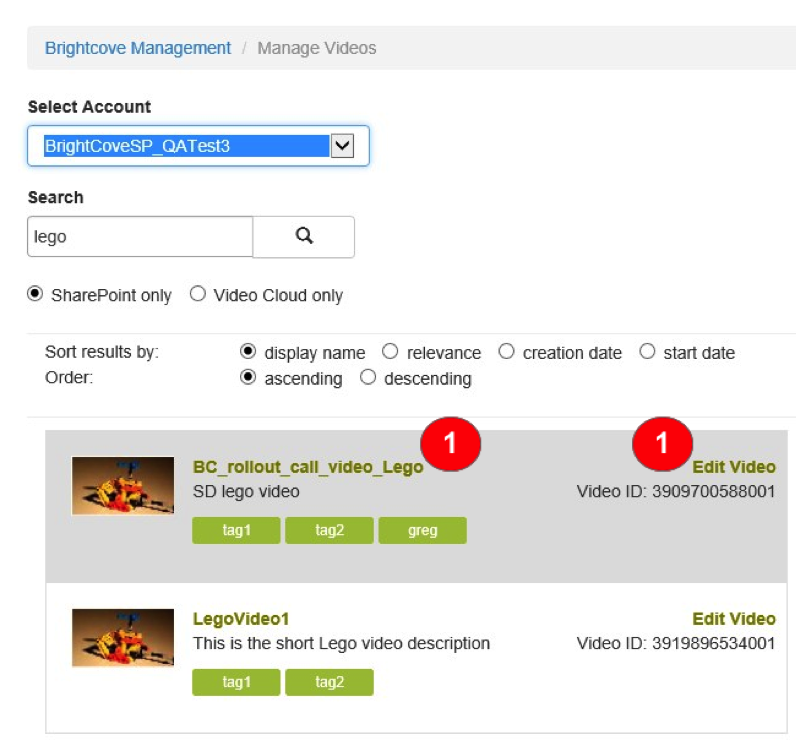Screen dimensions: 797x745
Task: Click Edit Video for LegoVideo1
Action: coord(733,619)
